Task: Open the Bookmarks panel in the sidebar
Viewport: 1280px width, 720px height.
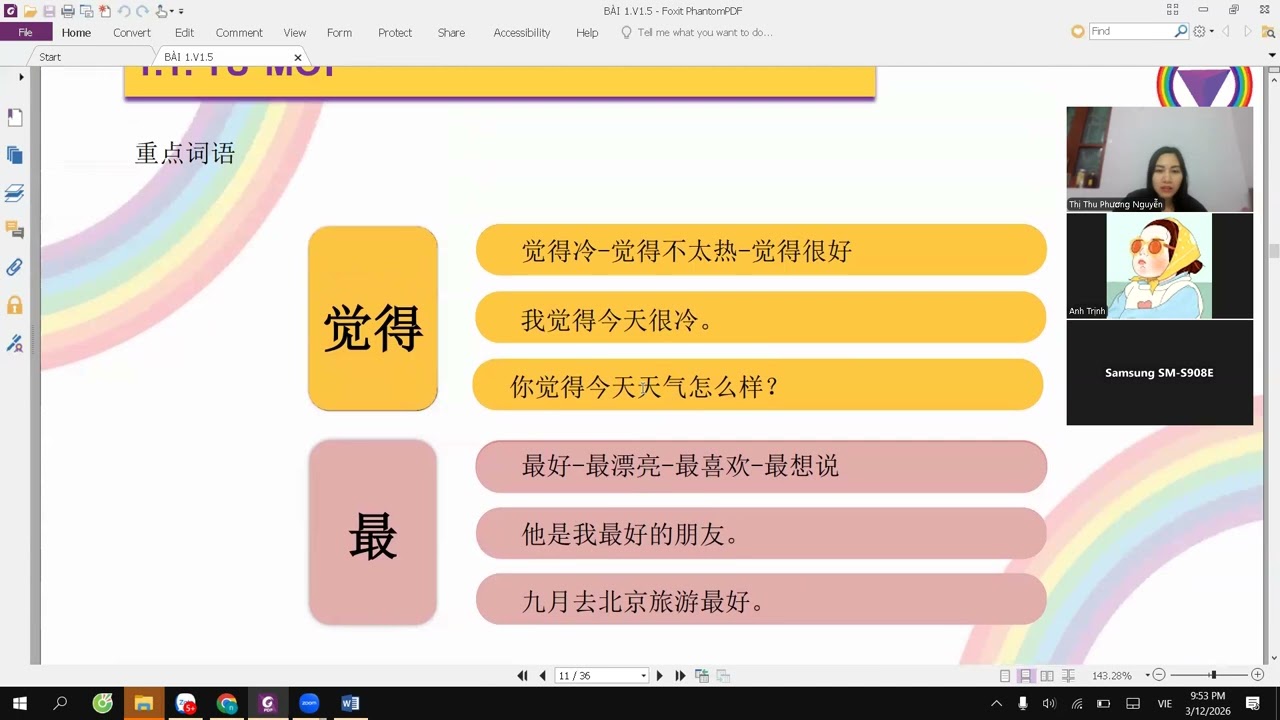Action: (14, 117)
